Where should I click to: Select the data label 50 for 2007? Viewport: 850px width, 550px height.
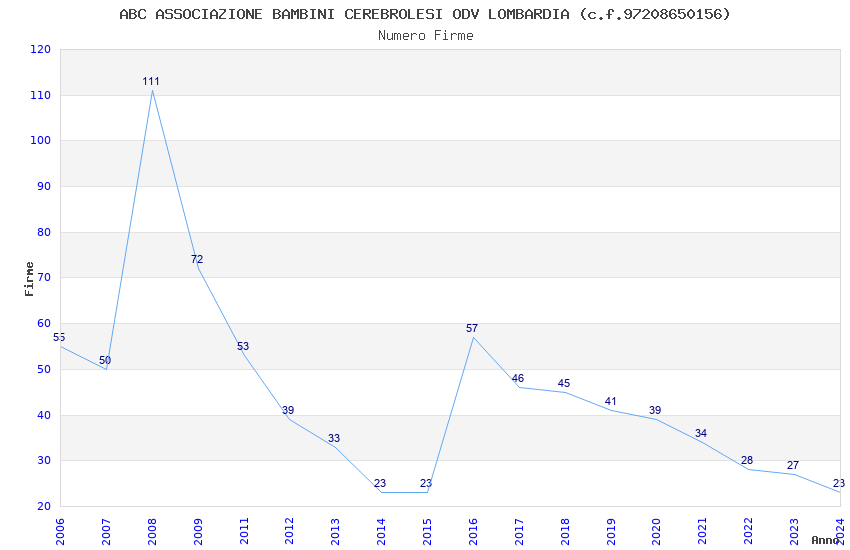click(x=105, y=360)
